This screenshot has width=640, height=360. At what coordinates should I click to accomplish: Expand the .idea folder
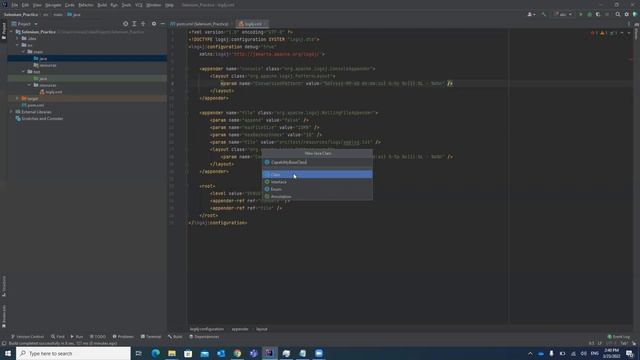pos(18,38)
